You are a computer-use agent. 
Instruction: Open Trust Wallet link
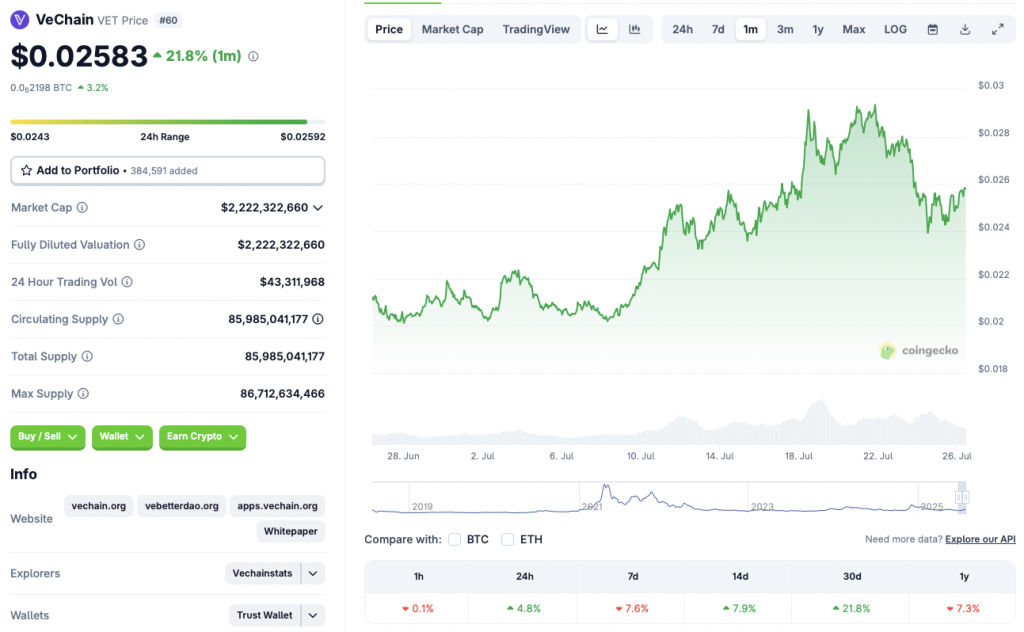[x=264, y=615]
